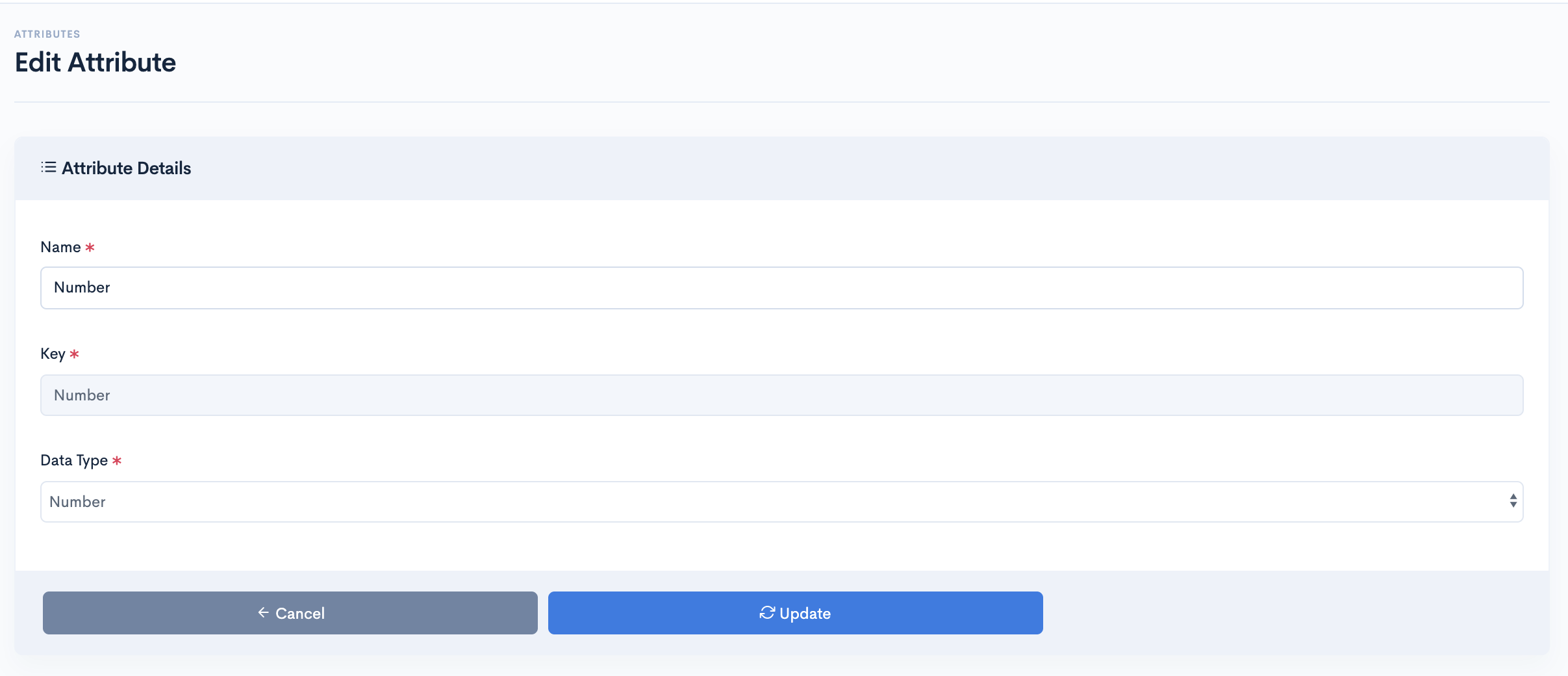Click the Name field label

point(60,247)
